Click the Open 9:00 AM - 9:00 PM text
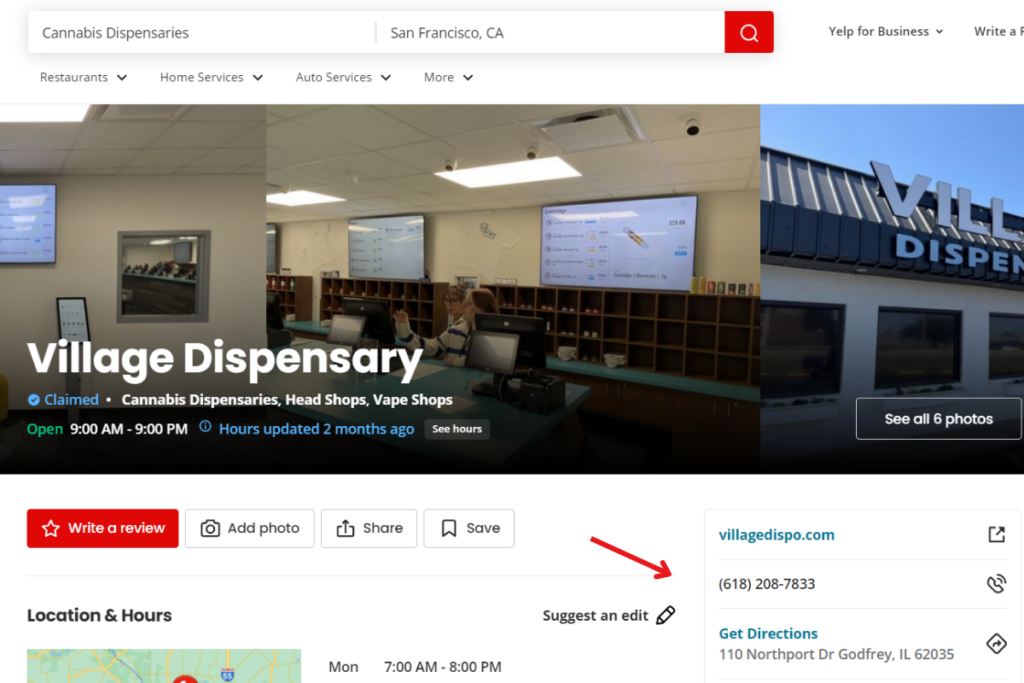Screen dimensions: 1024x683 107,429
